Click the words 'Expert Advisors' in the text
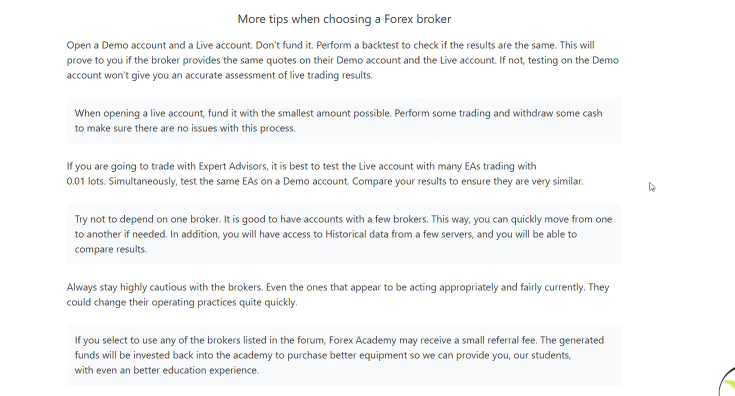Image resolution: width=735 pixels, height=396 pixels. [x=232, y=166]
